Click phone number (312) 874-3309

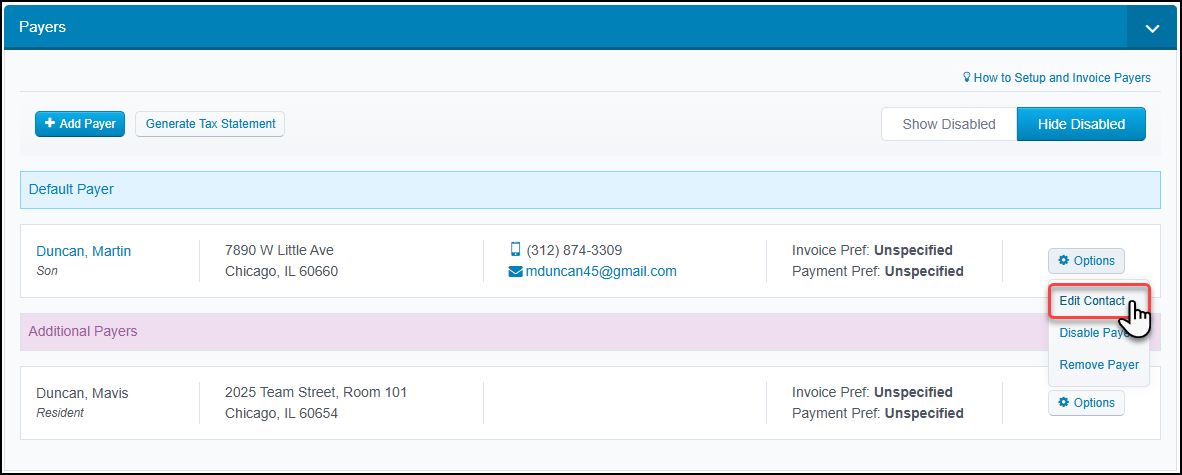[x=574, y=250]
